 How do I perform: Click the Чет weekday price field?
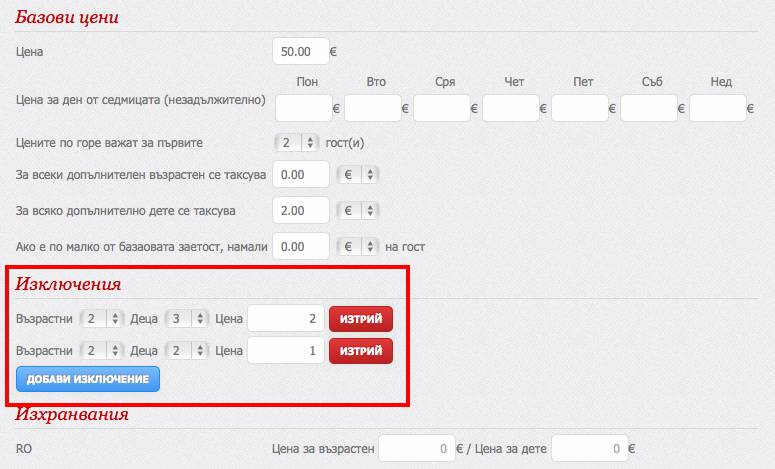(x=511, y=108)
